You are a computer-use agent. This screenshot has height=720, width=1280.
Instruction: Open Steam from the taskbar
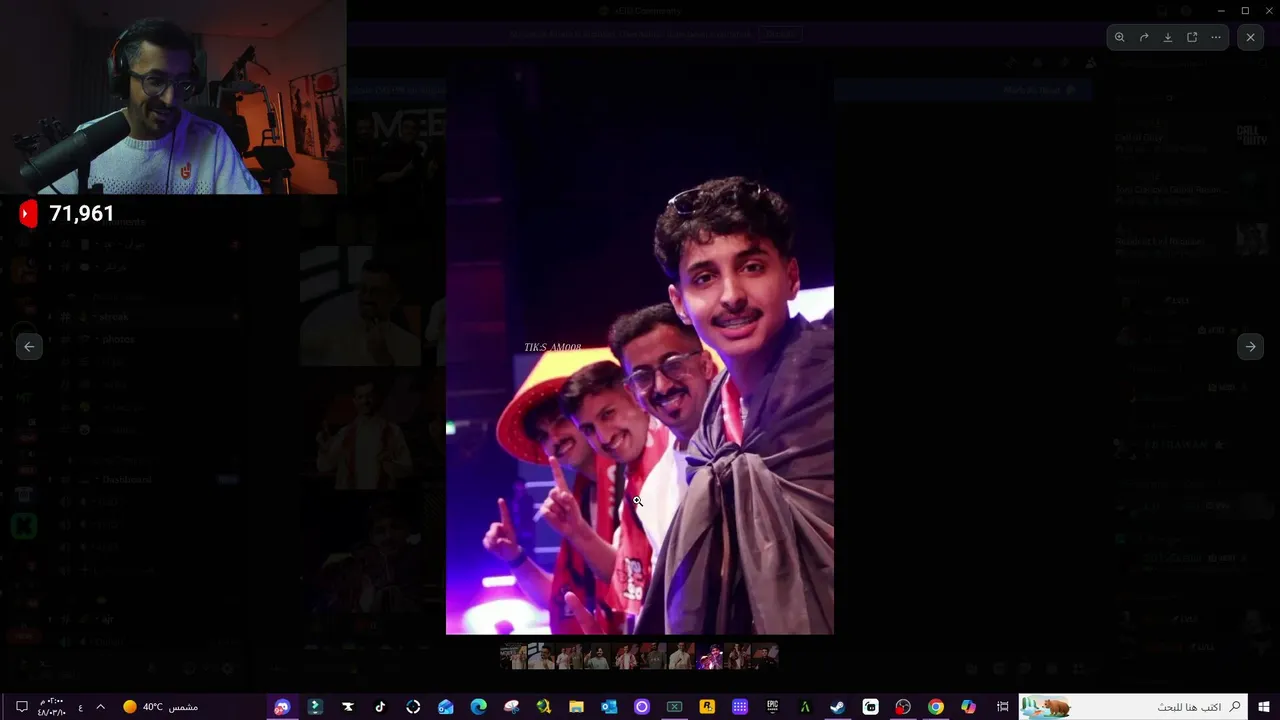(837, 707)
